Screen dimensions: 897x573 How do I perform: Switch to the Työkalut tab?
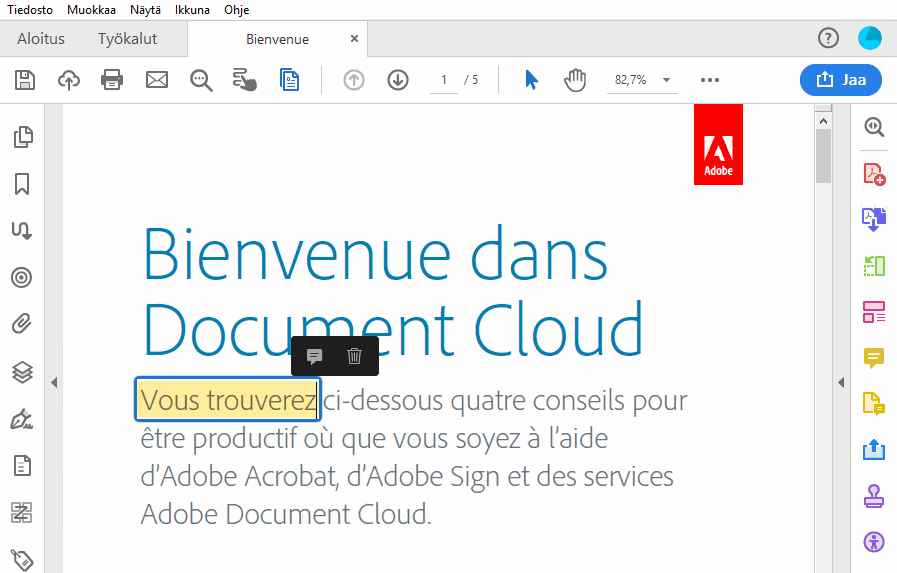[127, 39]
